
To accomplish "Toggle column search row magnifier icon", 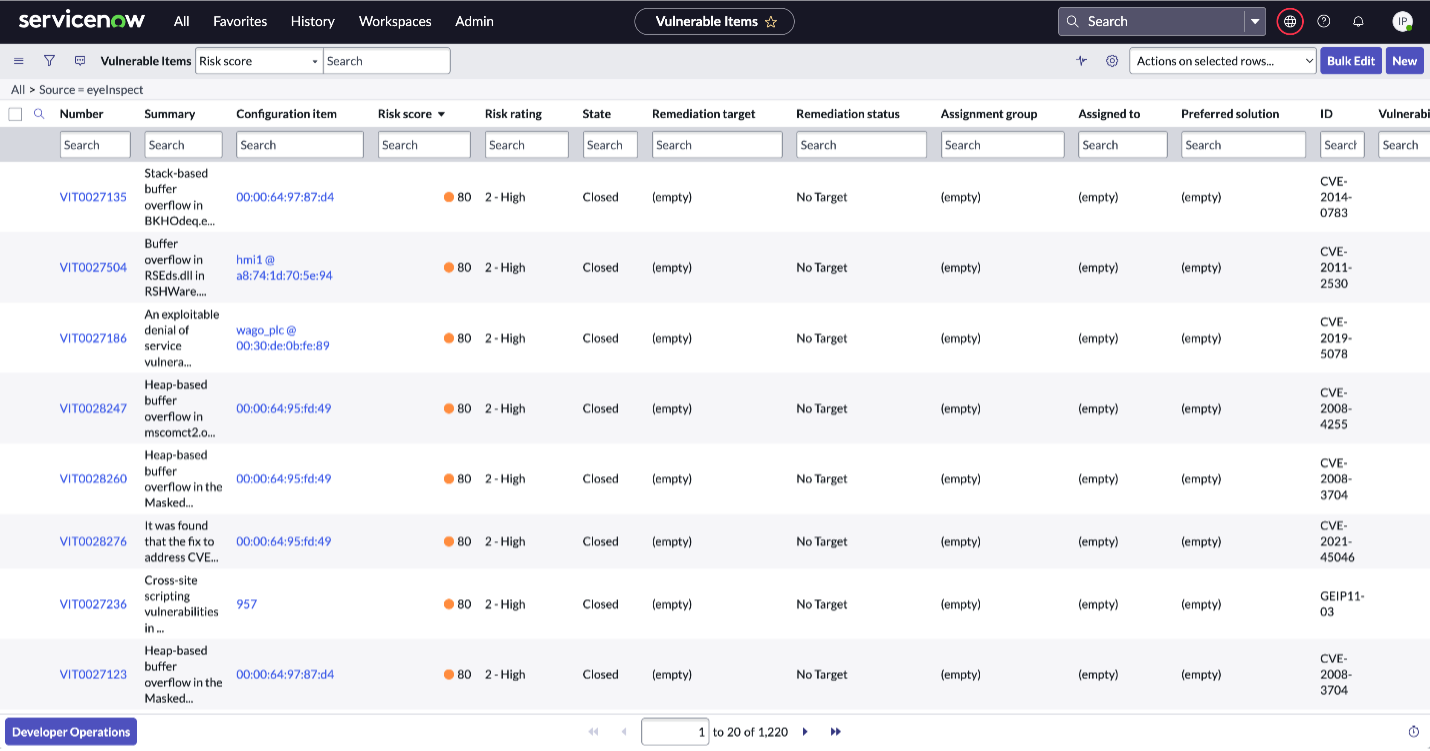I will (x=39, y=114).
